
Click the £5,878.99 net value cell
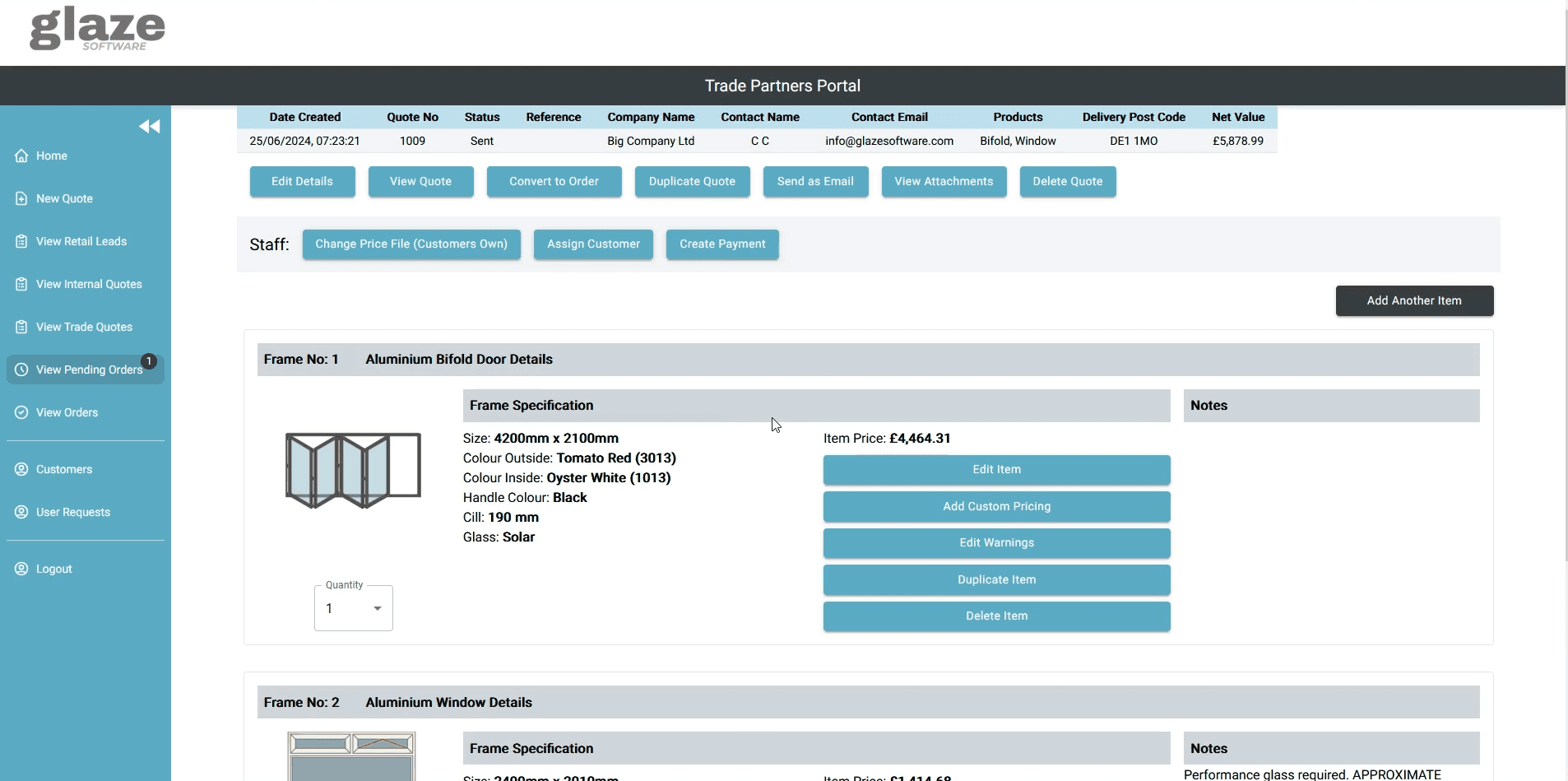pos(1238,141)
